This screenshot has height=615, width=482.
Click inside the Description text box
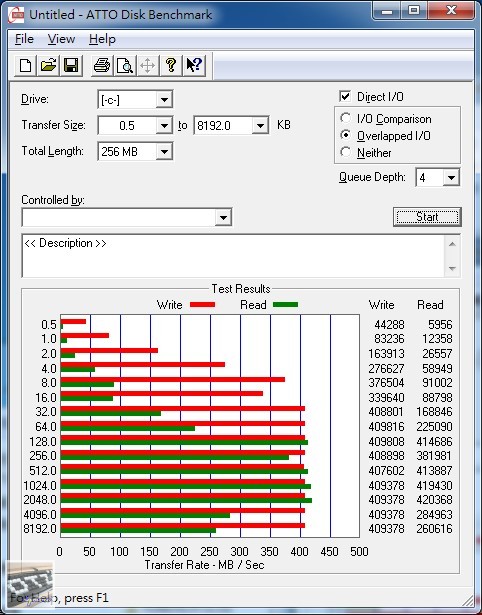233,256
